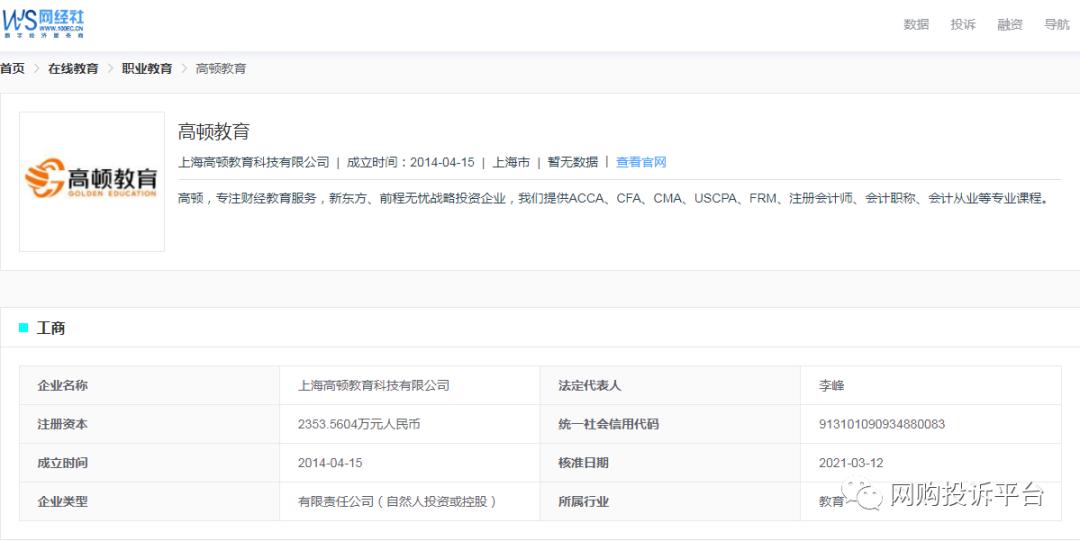Image resolution: width=1080 pixels, height=541 pixels.
Task: Go to 职业教育 breadcrumb link
Action: pos(147,69)
